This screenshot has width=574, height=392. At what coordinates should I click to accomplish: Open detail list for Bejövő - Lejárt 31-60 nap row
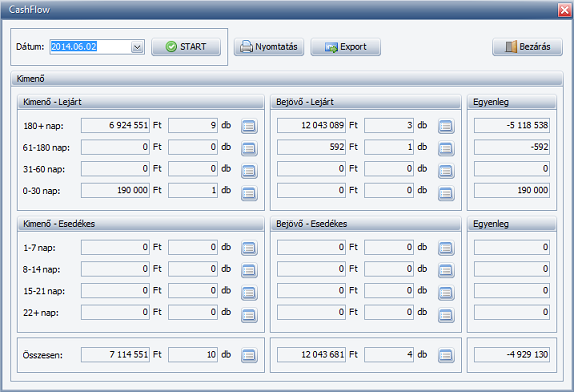446,171
